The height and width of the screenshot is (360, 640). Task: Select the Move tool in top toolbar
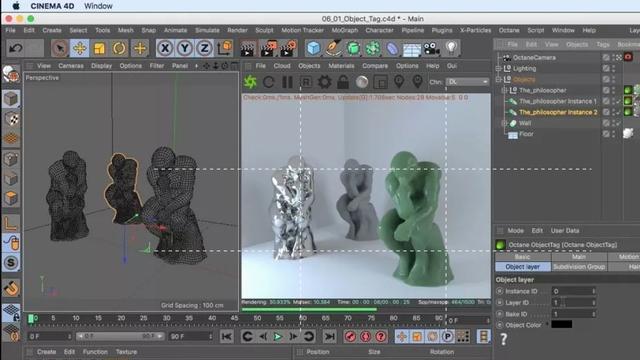[80, 48]
